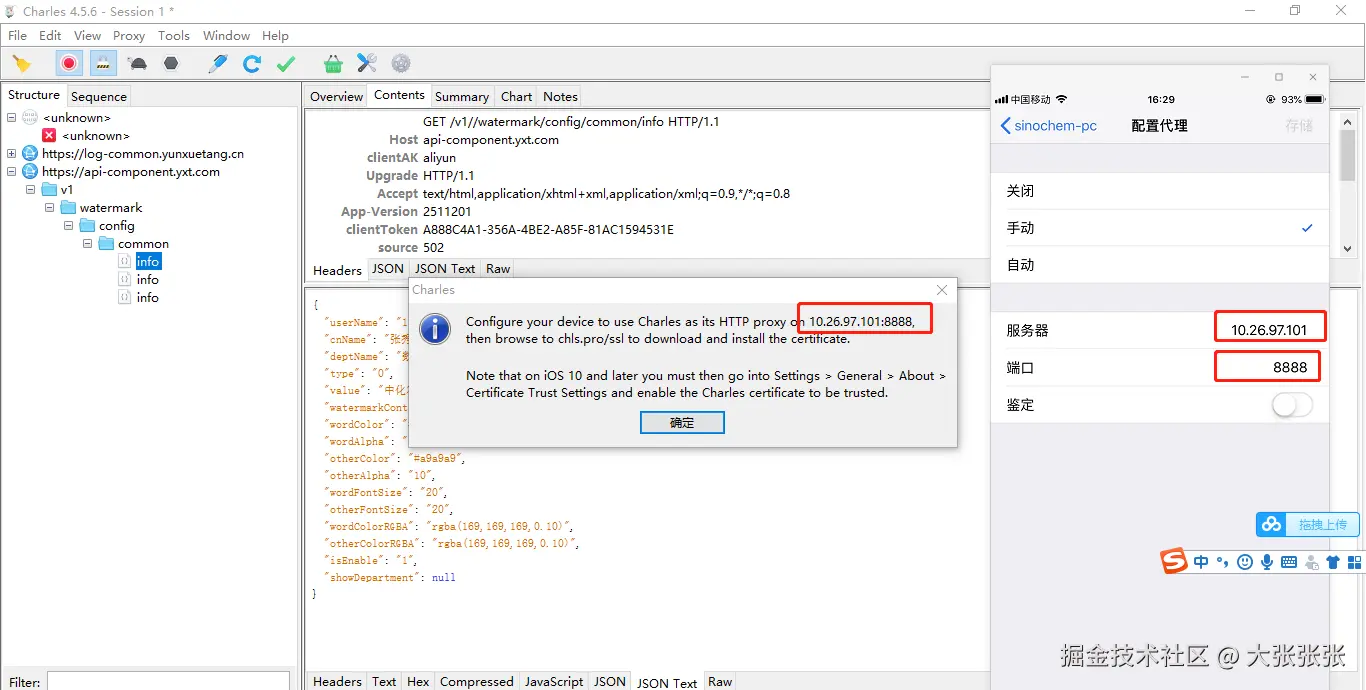Switch to the Sequence tab
Image resolution: width=1366 pixels, height=690 pixels.
[99, 96]
